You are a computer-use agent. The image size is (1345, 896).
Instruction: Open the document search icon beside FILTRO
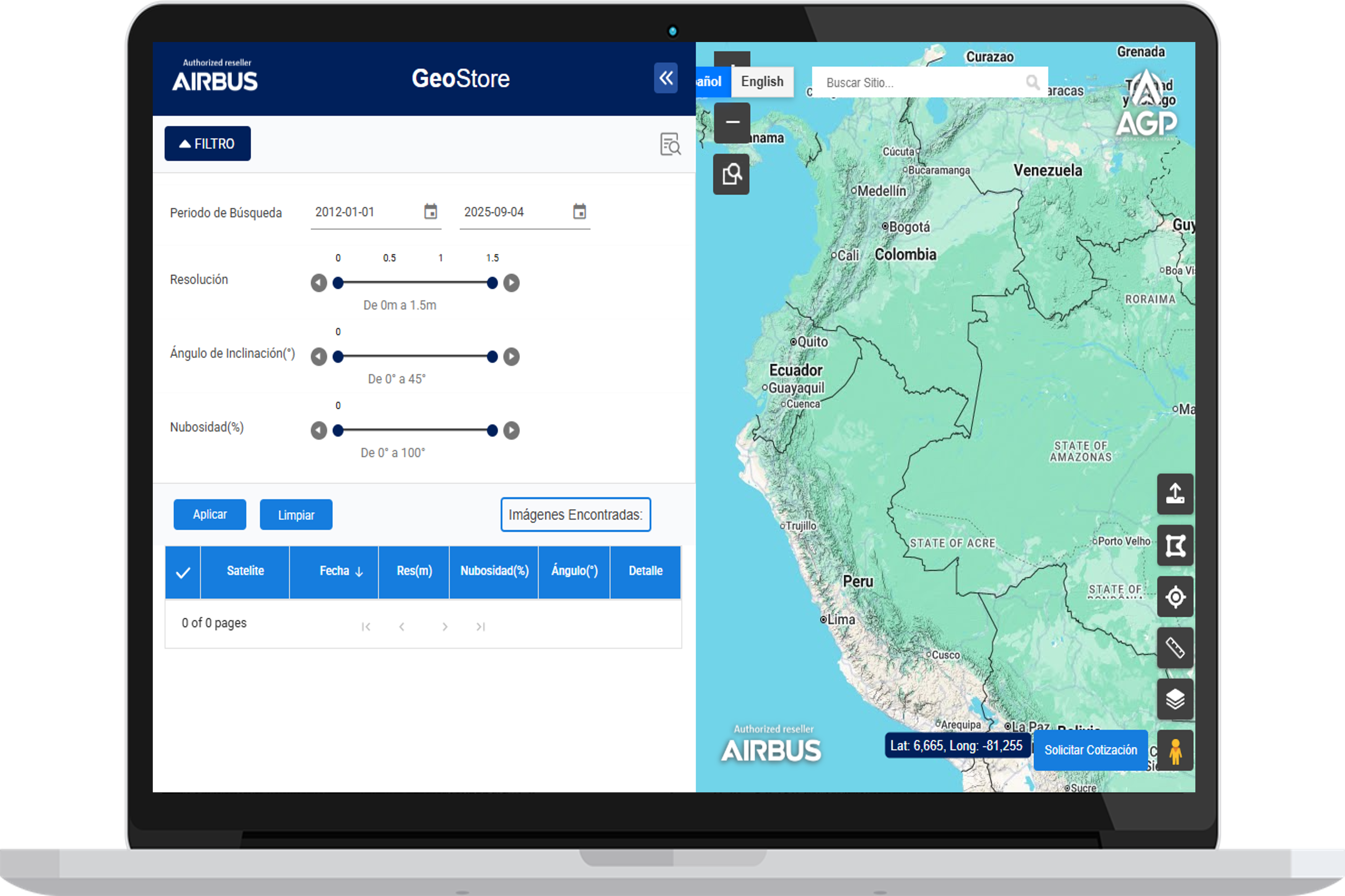670,144
